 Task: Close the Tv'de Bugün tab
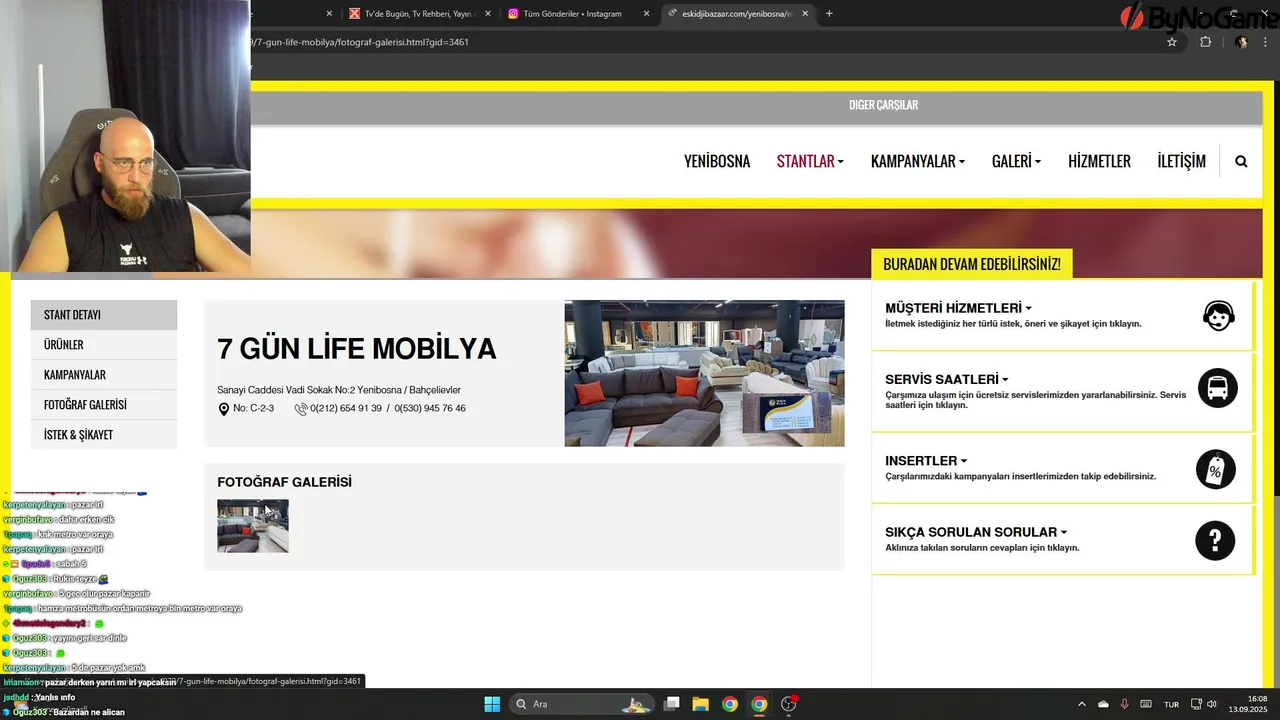489,14
